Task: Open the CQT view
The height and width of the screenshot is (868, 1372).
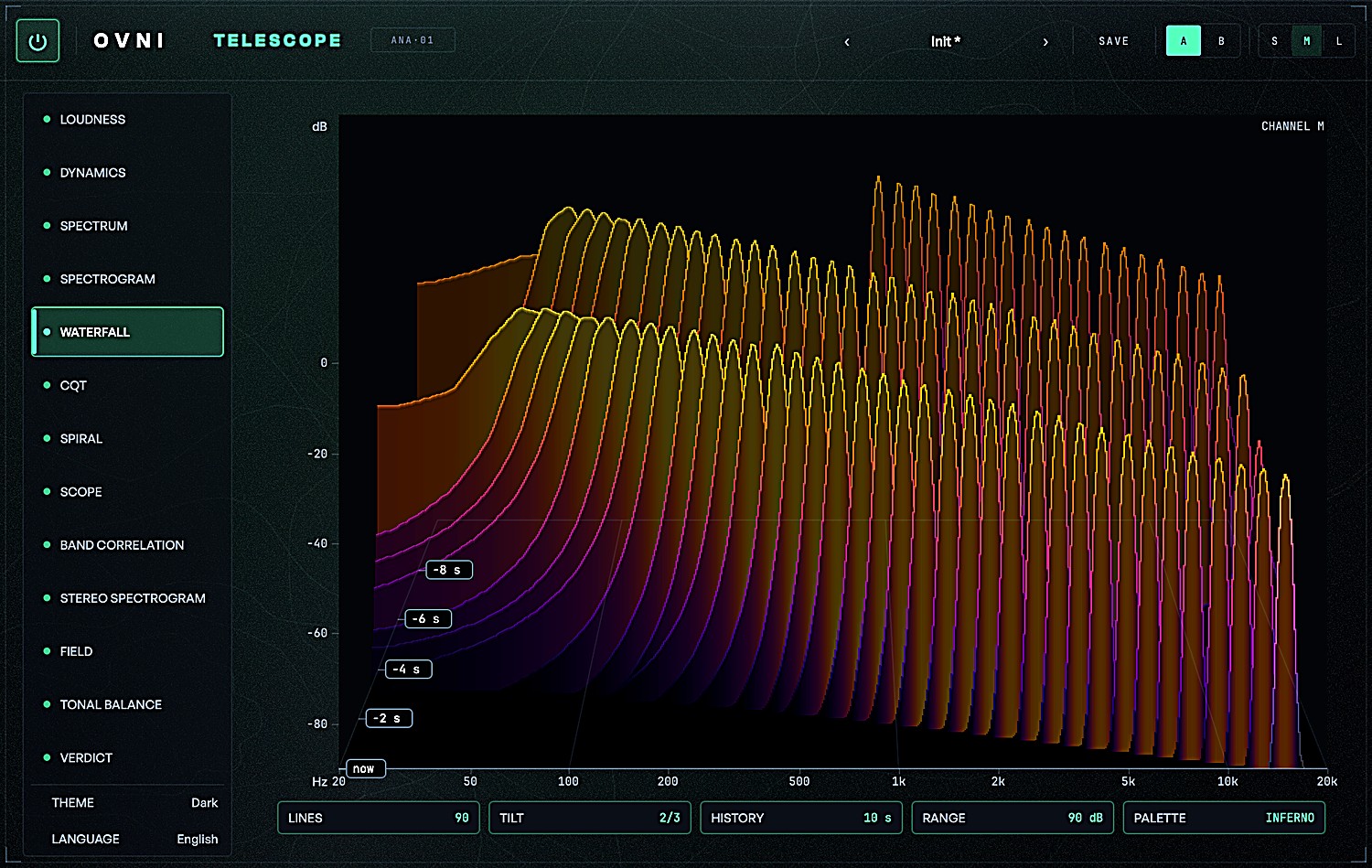Action: pyautogui.click(x=127, y=385)
